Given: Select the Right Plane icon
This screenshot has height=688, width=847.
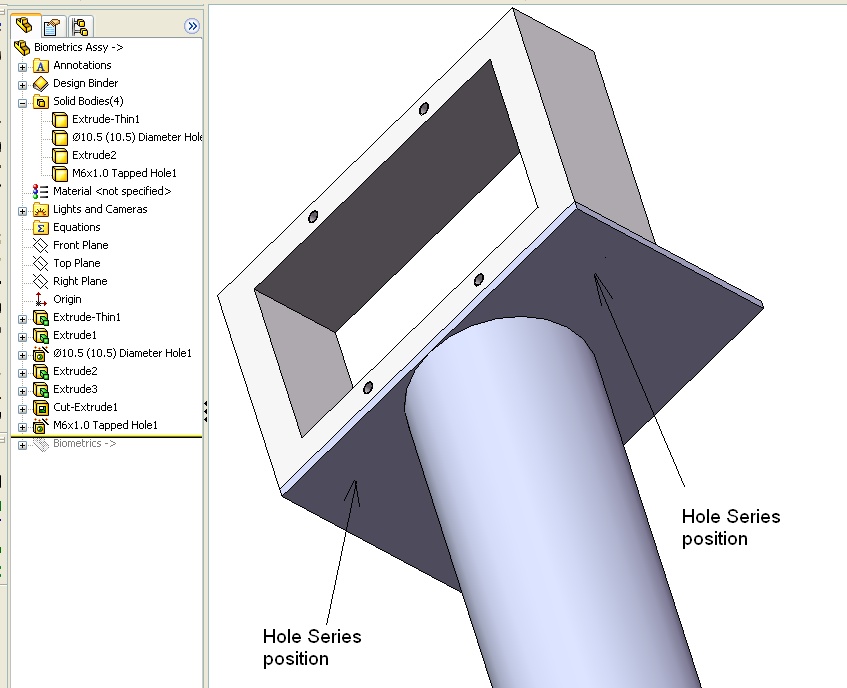Looking at the screenshot, I should tap(41, 281).
